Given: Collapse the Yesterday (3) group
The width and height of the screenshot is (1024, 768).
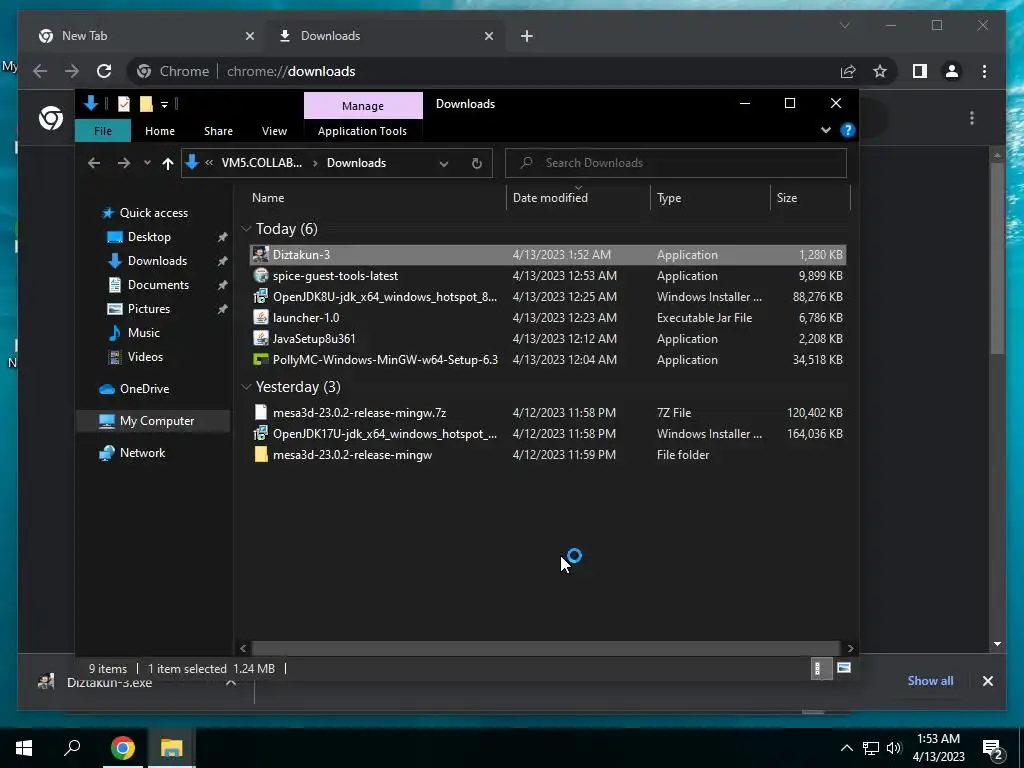Looking at the screenshot, I should click(x=246, y=387).
